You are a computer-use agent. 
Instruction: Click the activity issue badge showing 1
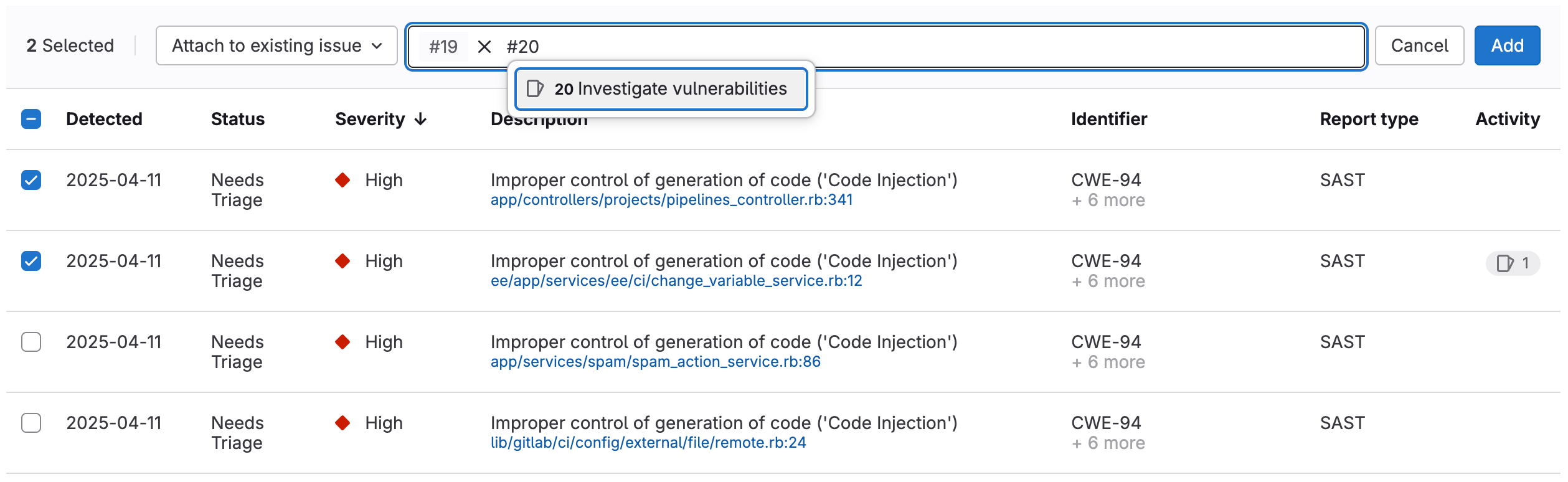[1513, 262]
